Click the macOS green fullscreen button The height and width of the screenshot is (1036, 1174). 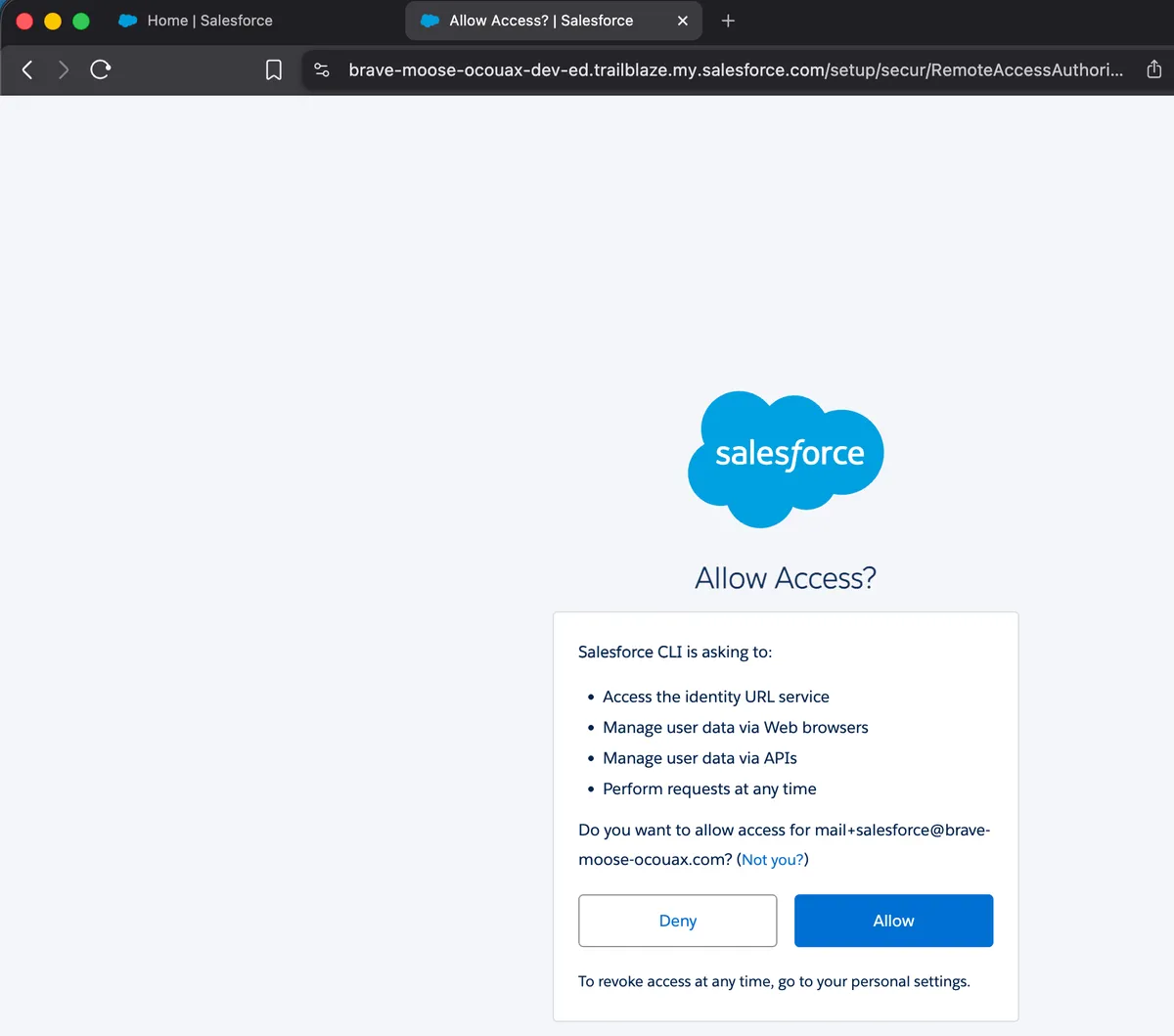point(81,21)
